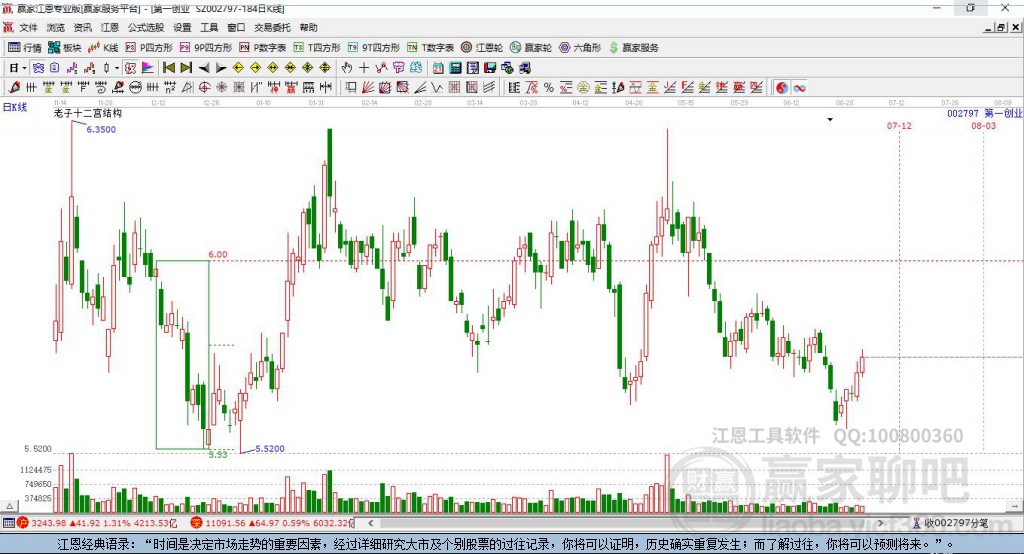Click the horizontal scrollbar right arrow
Image resolution: width=1024 pixels, height=554 pixels.
(880, 523)
